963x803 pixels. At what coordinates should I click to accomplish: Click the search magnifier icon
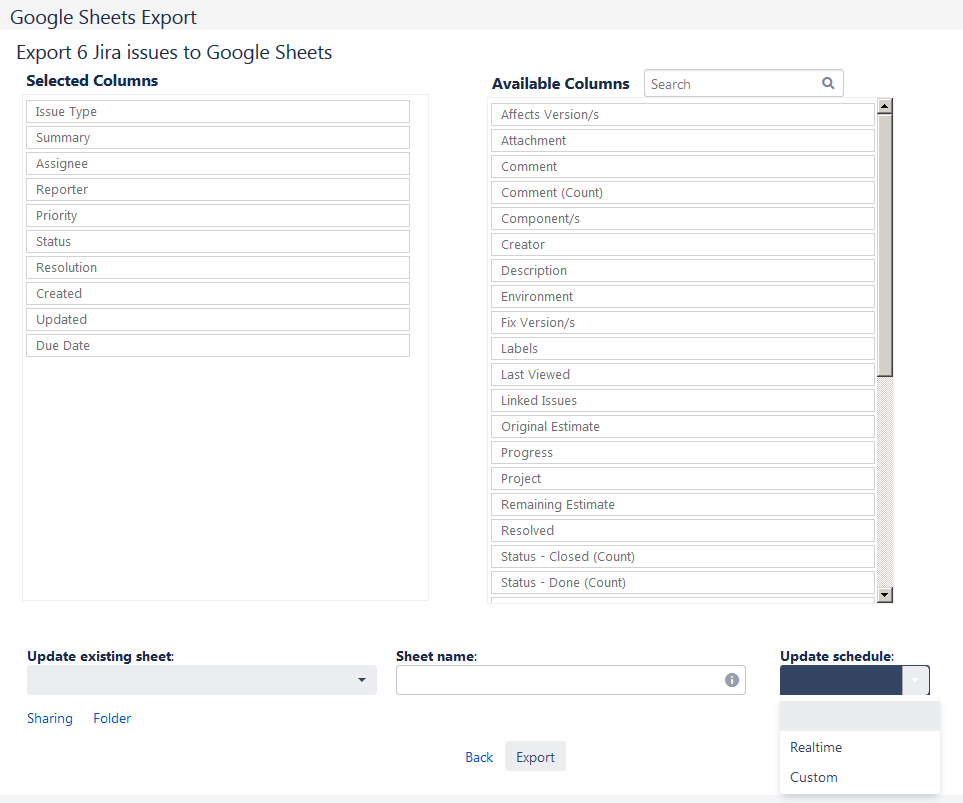(828, 84)
